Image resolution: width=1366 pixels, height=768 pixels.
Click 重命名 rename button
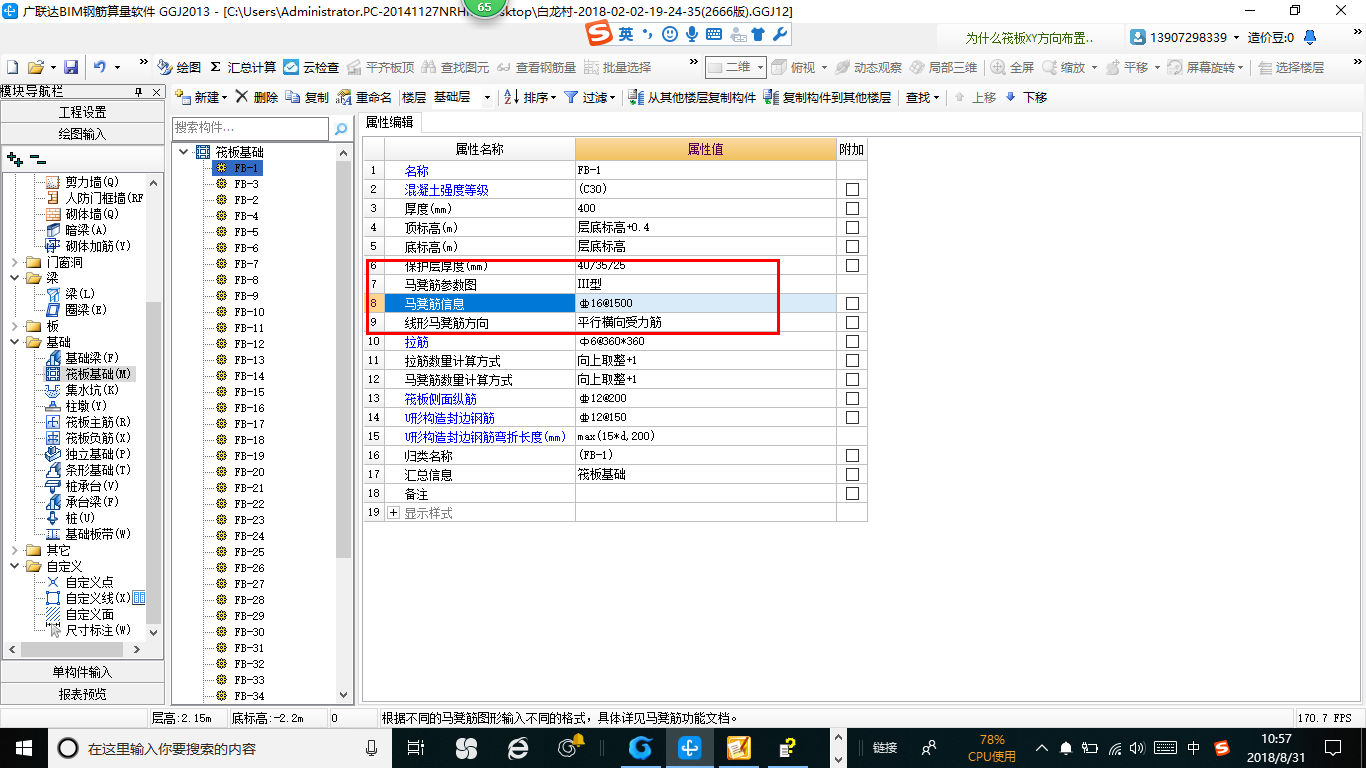coord(365,97)
